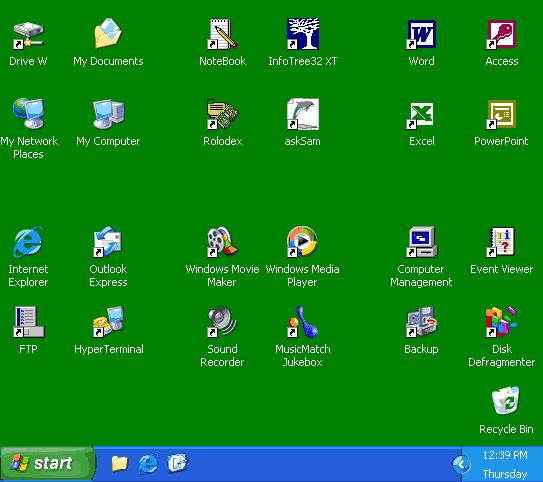Click the My Network Places icon
Viewport: 543px width, 482px height.
(28, 114)
